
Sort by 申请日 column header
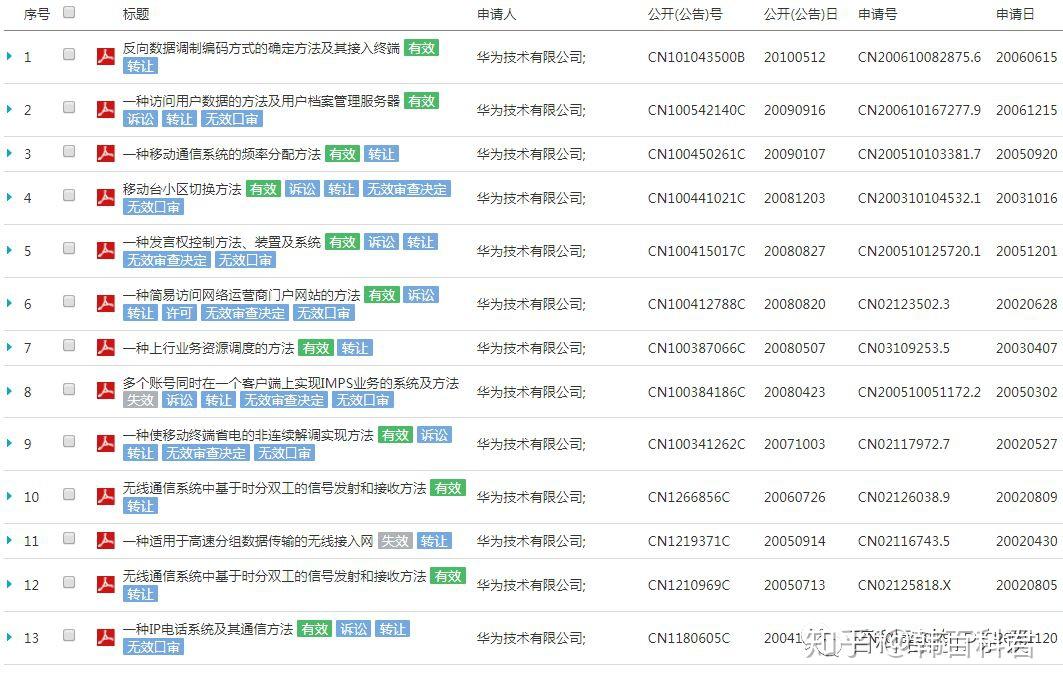[1015, 14]
